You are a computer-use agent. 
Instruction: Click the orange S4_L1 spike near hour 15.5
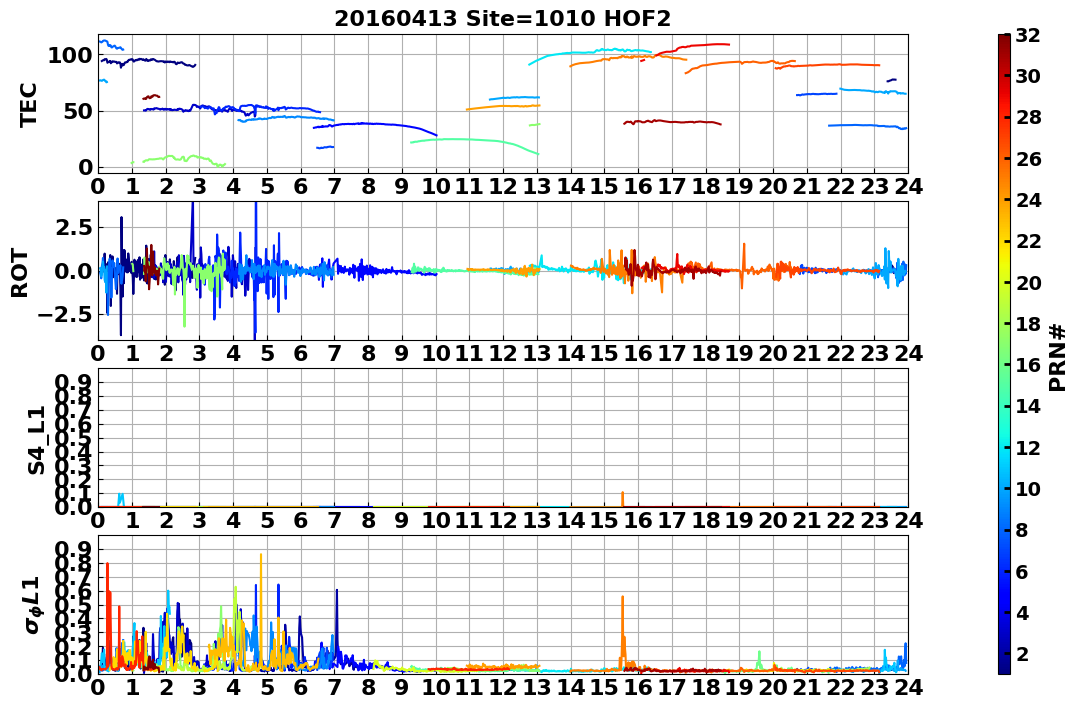click(622, 499)
